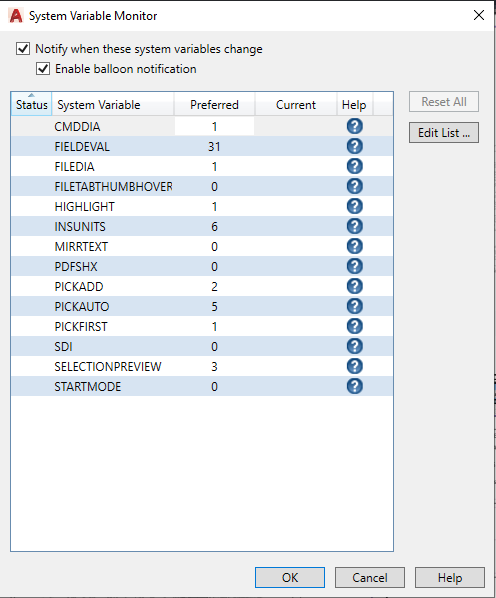
Task: Select the PICKADD row
Action: pos(202,286)
